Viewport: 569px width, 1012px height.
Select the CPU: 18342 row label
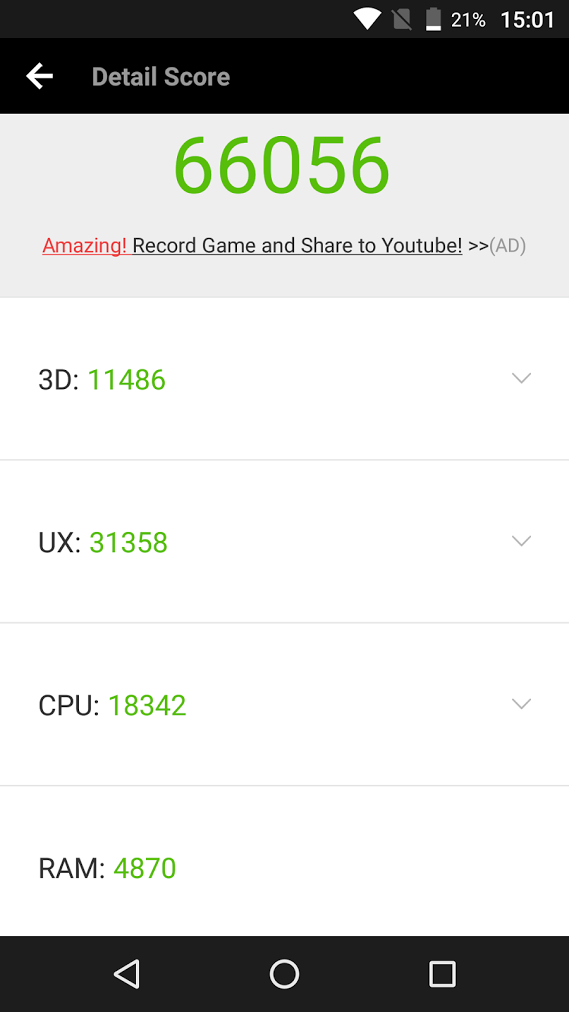click(x=112, y=705)
